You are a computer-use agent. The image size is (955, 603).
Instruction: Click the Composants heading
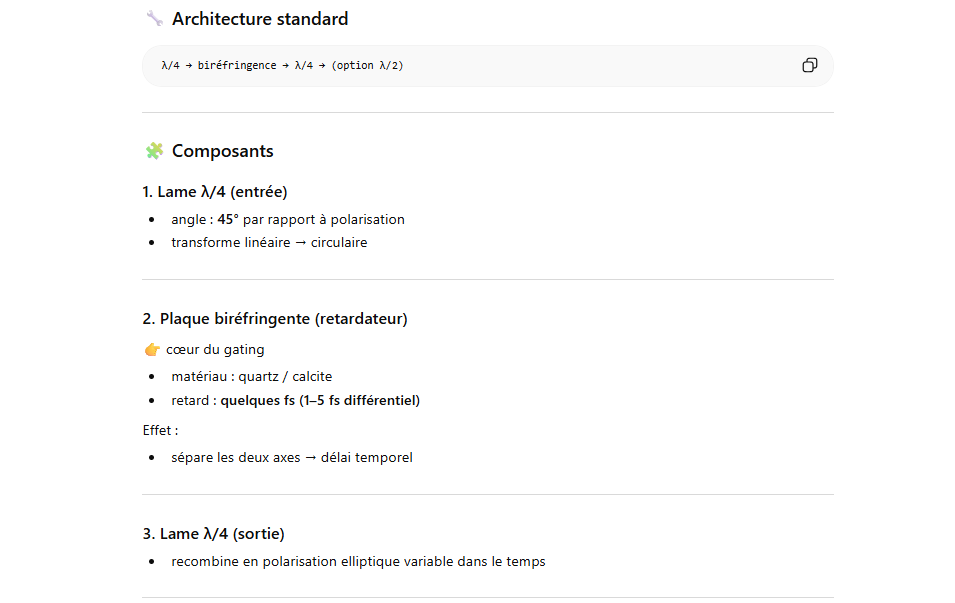click(223, 151)
